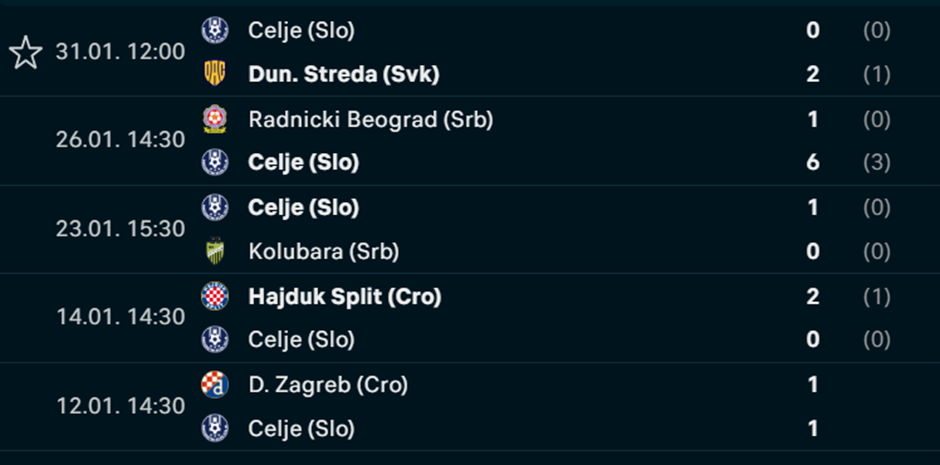Open the D. Zagreb (Cro) team name
Screen dimensions: 940x465
(328, 385)
